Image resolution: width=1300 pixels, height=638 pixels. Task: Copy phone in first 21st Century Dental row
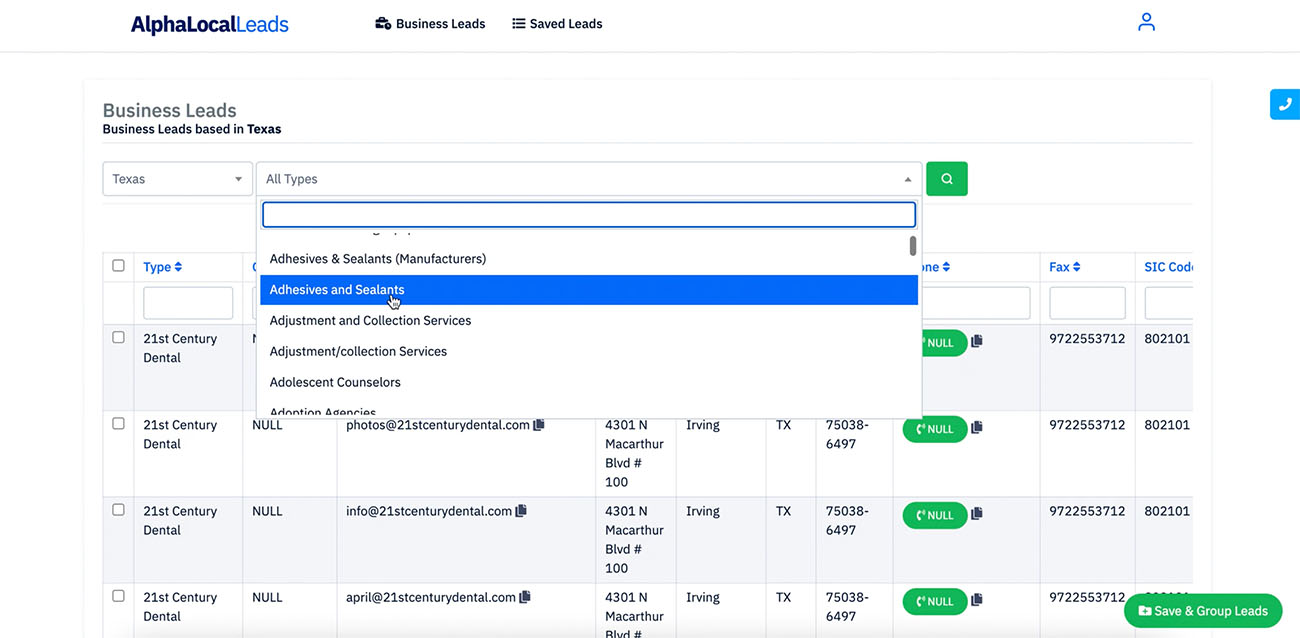(977, 342)
